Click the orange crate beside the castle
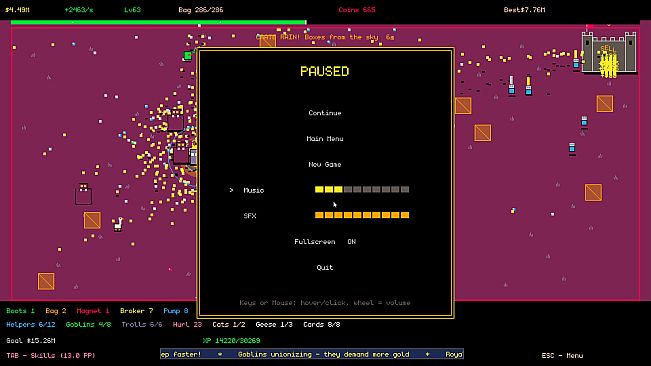 coord(605,104)
